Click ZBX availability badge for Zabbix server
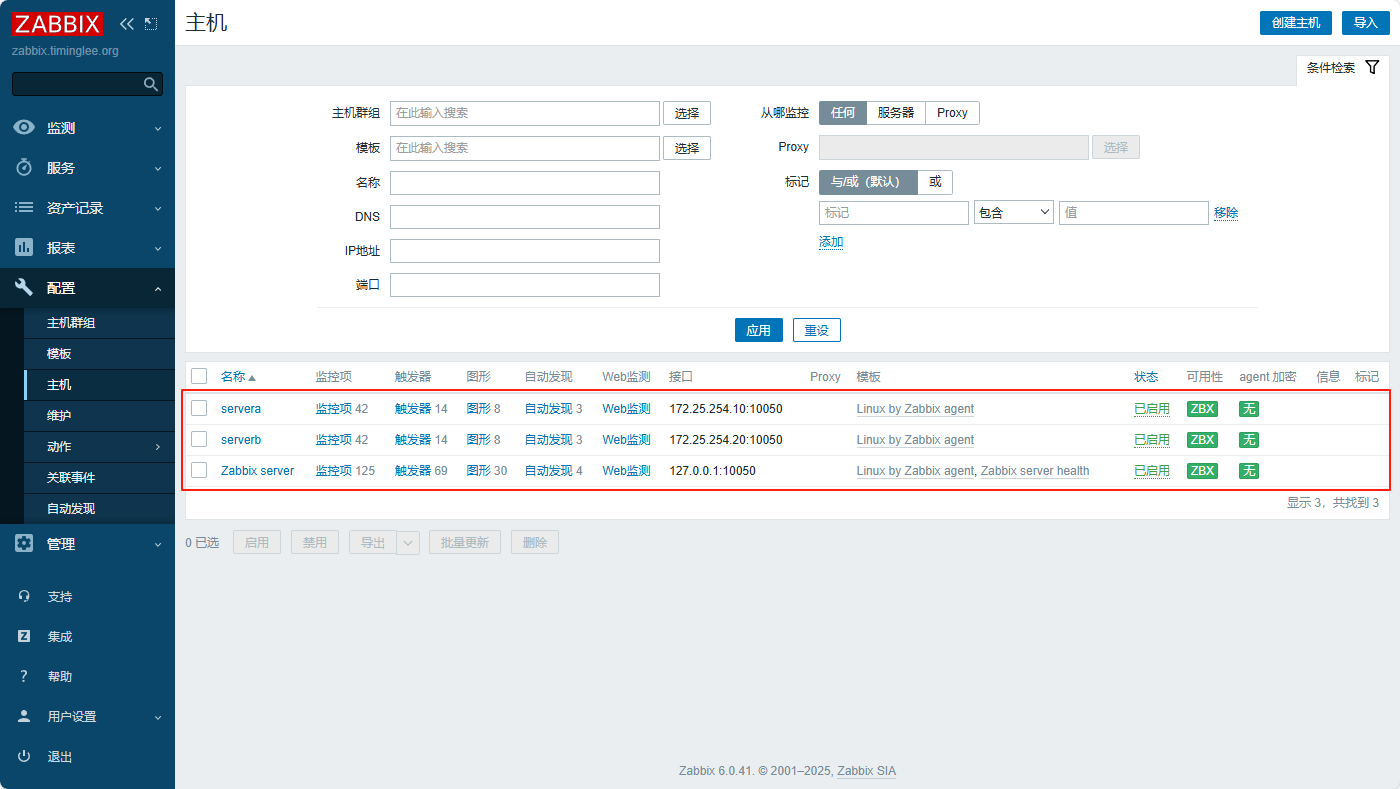This screenshot has height=789, width=1400. click(1202, 471)
